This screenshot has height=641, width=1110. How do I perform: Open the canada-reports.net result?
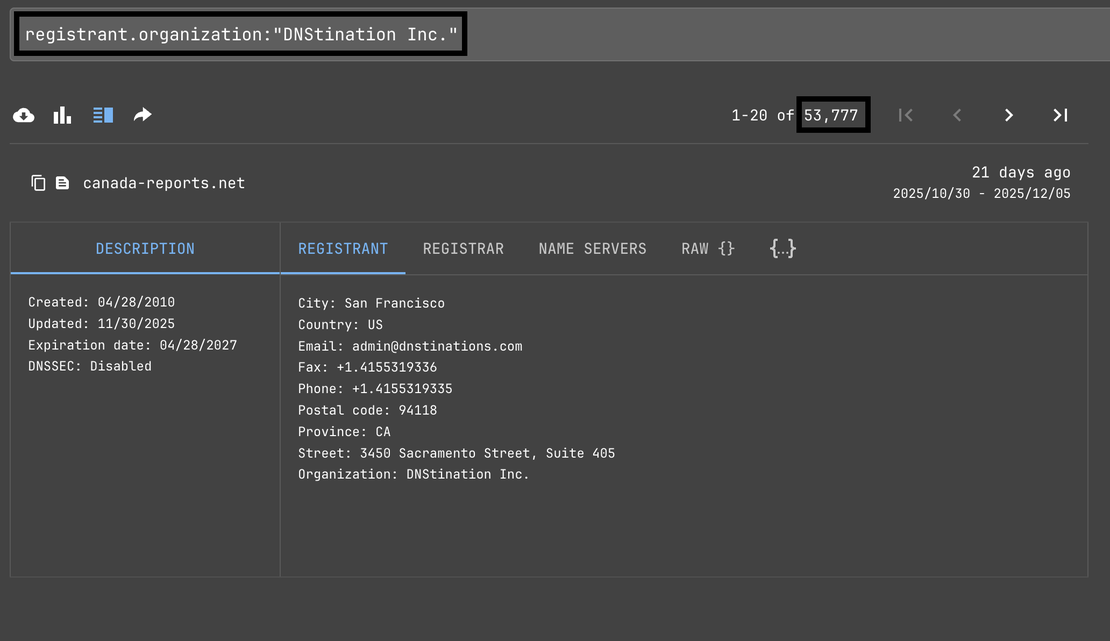pyautogui.click(x=164, y=183)
